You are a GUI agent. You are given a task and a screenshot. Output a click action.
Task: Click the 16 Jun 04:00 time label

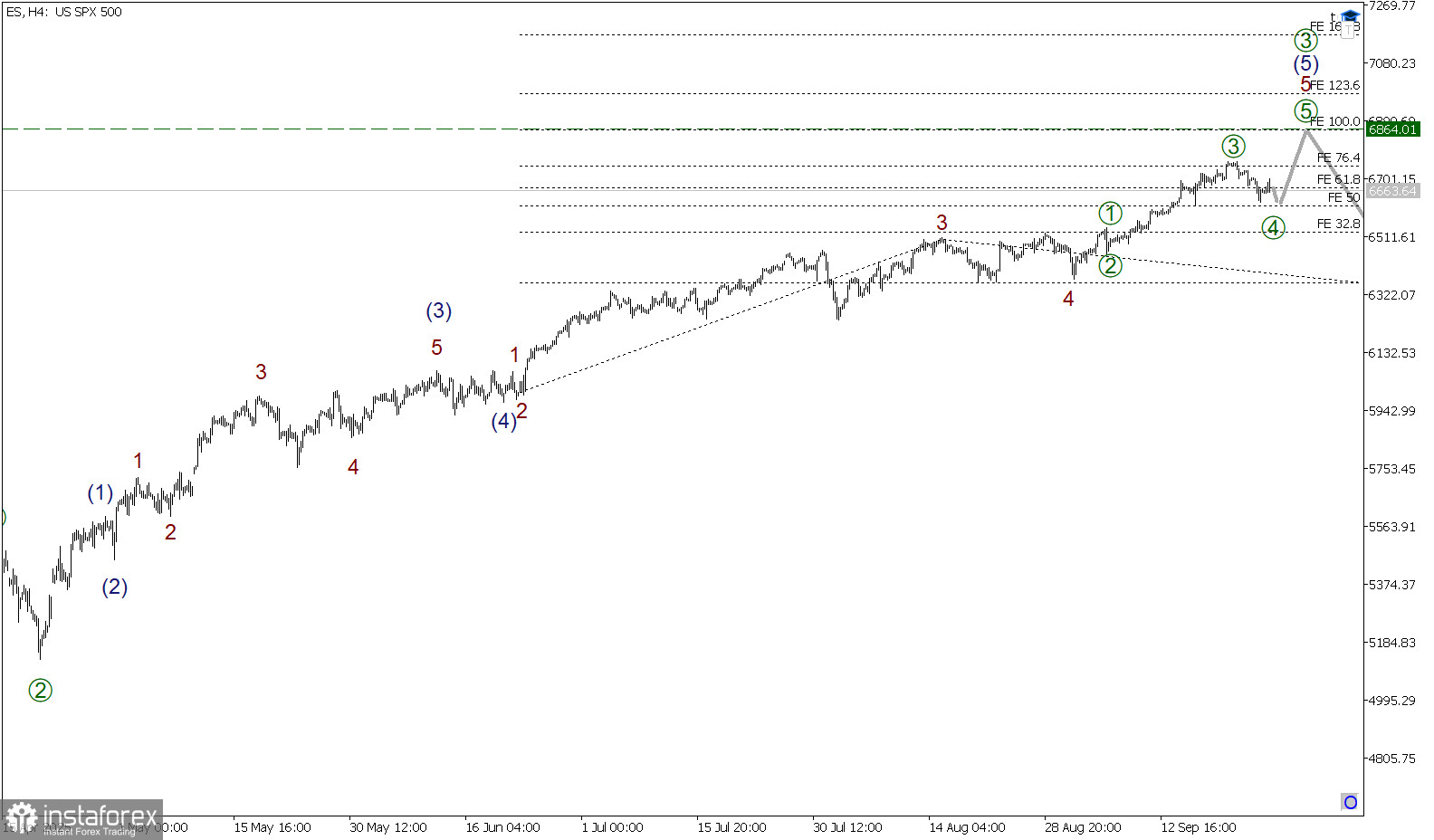click(x=503, y=827)
